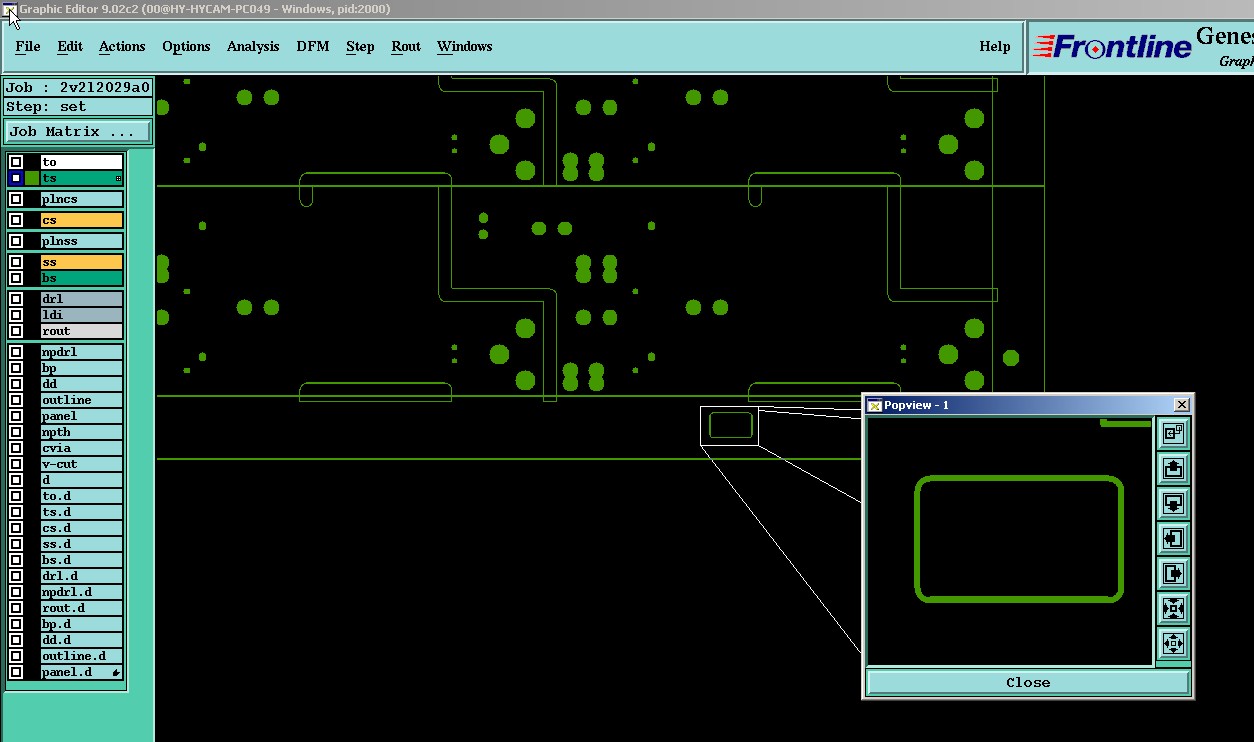
Task: Click the Step: set field
Action: click(x=78, y=106)
